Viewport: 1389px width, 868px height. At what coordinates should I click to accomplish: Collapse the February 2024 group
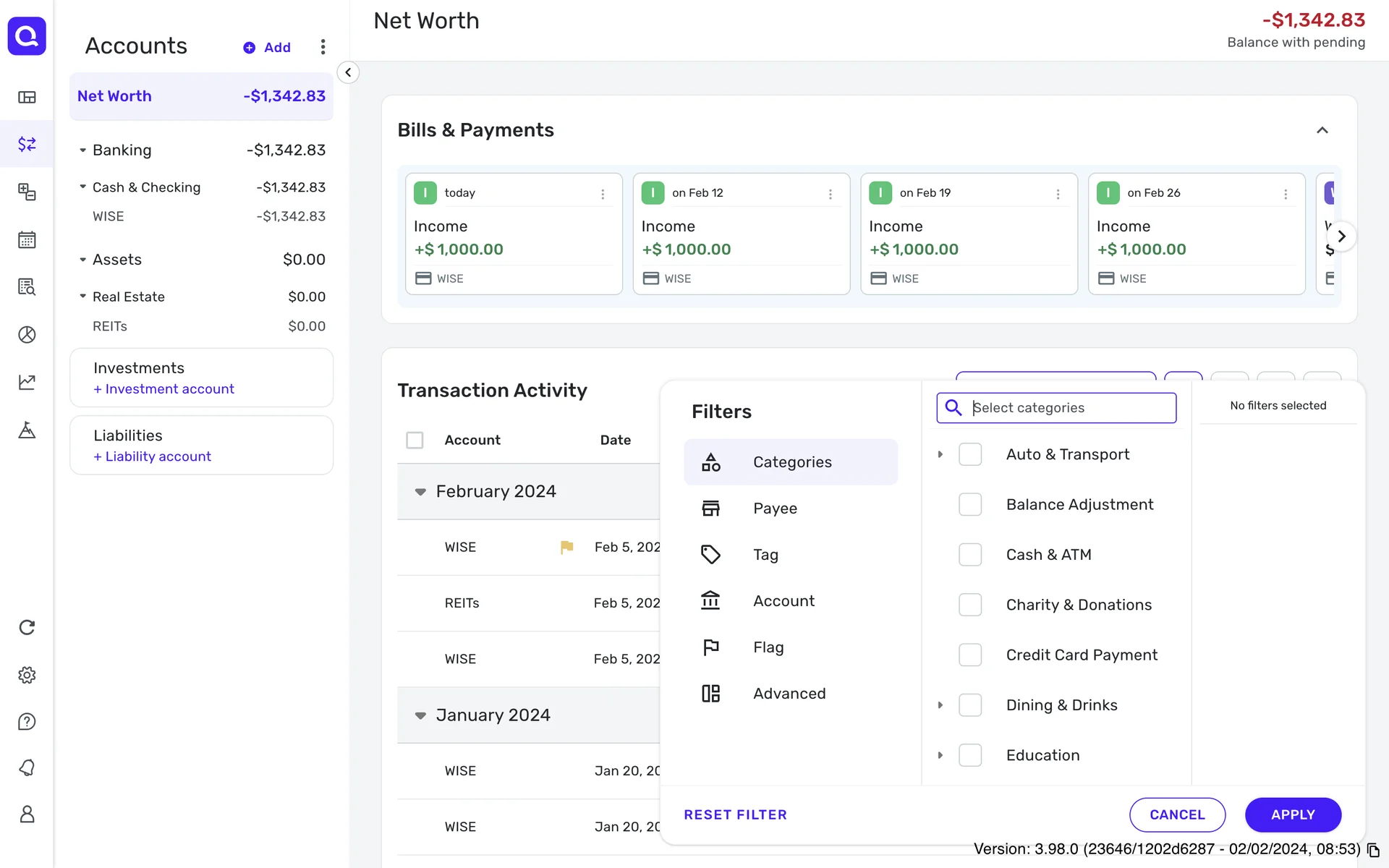pos(420,492)
